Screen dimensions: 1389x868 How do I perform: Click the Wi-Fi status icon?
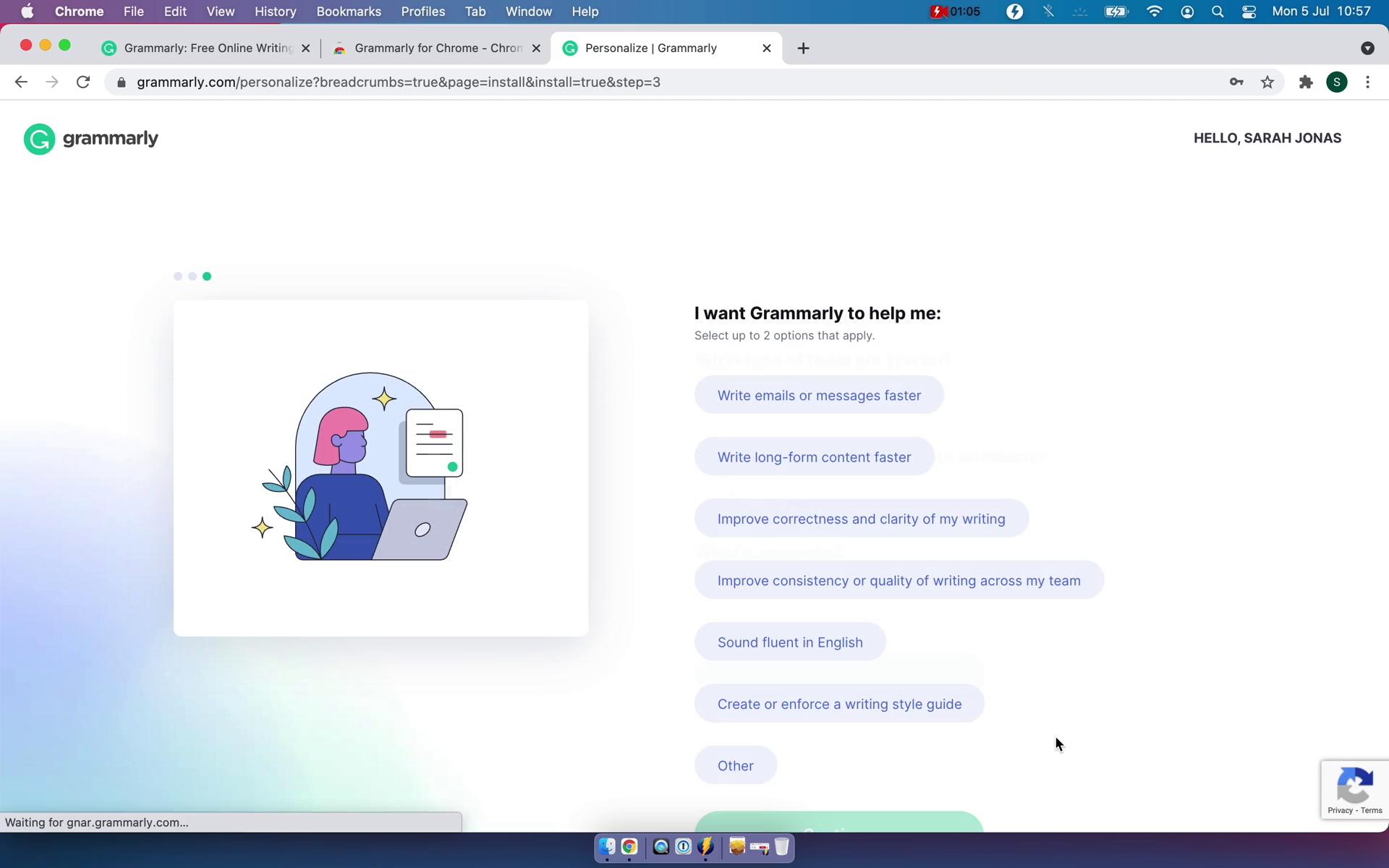[x=1155, y=12]
